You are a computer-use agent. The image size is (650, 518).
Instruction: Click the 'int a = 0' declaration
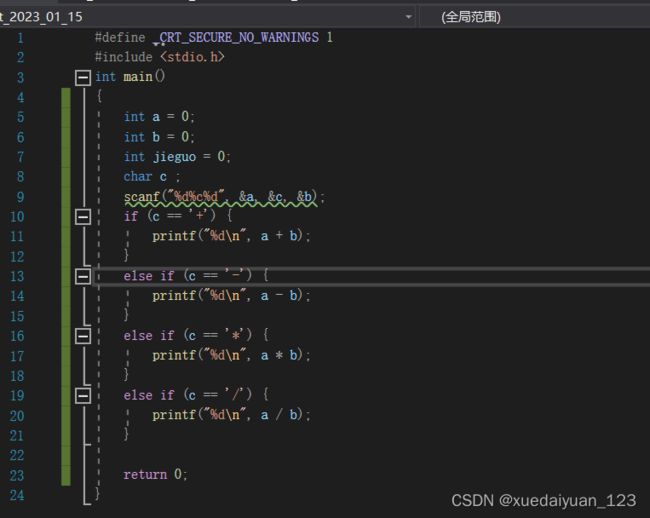[x=159, y=117]
